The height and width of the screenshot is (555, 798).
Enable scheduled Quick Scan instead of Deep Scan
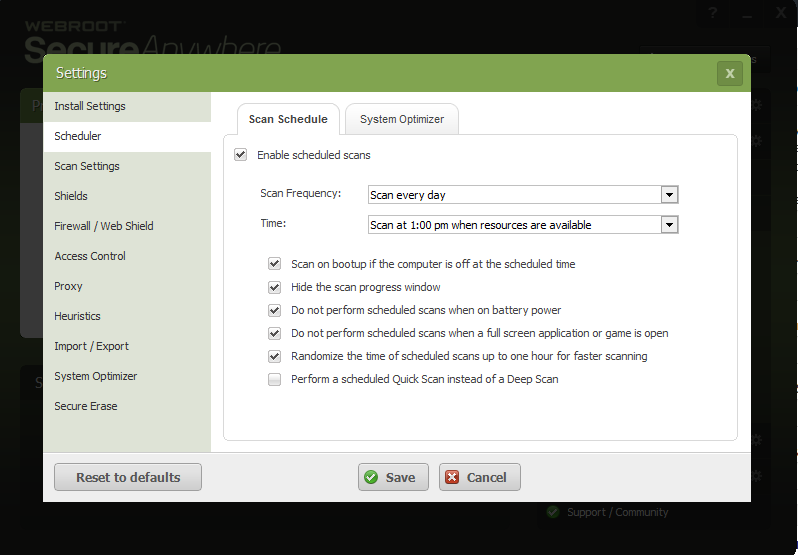click(x=274, y=379)
